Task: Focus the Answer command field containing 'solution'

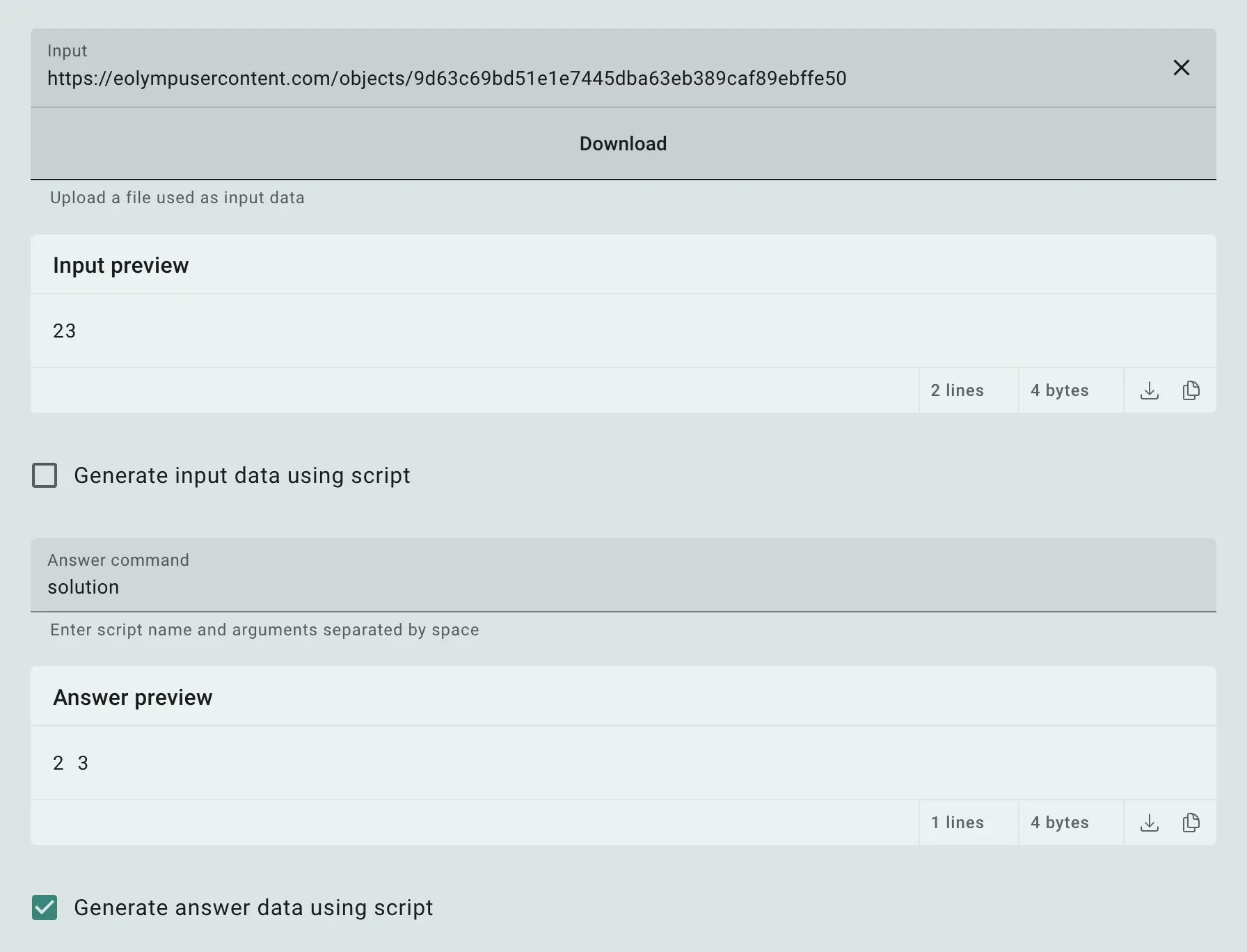Action: pos(623,587)
